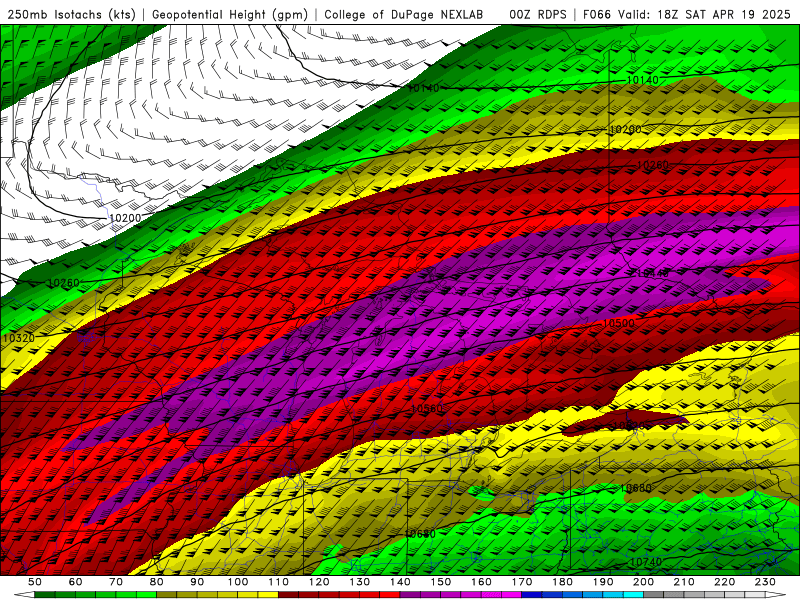The image size is (800, 600).
Task: Select the 120 knot colorbar label
Action: [x=319, y=582]
